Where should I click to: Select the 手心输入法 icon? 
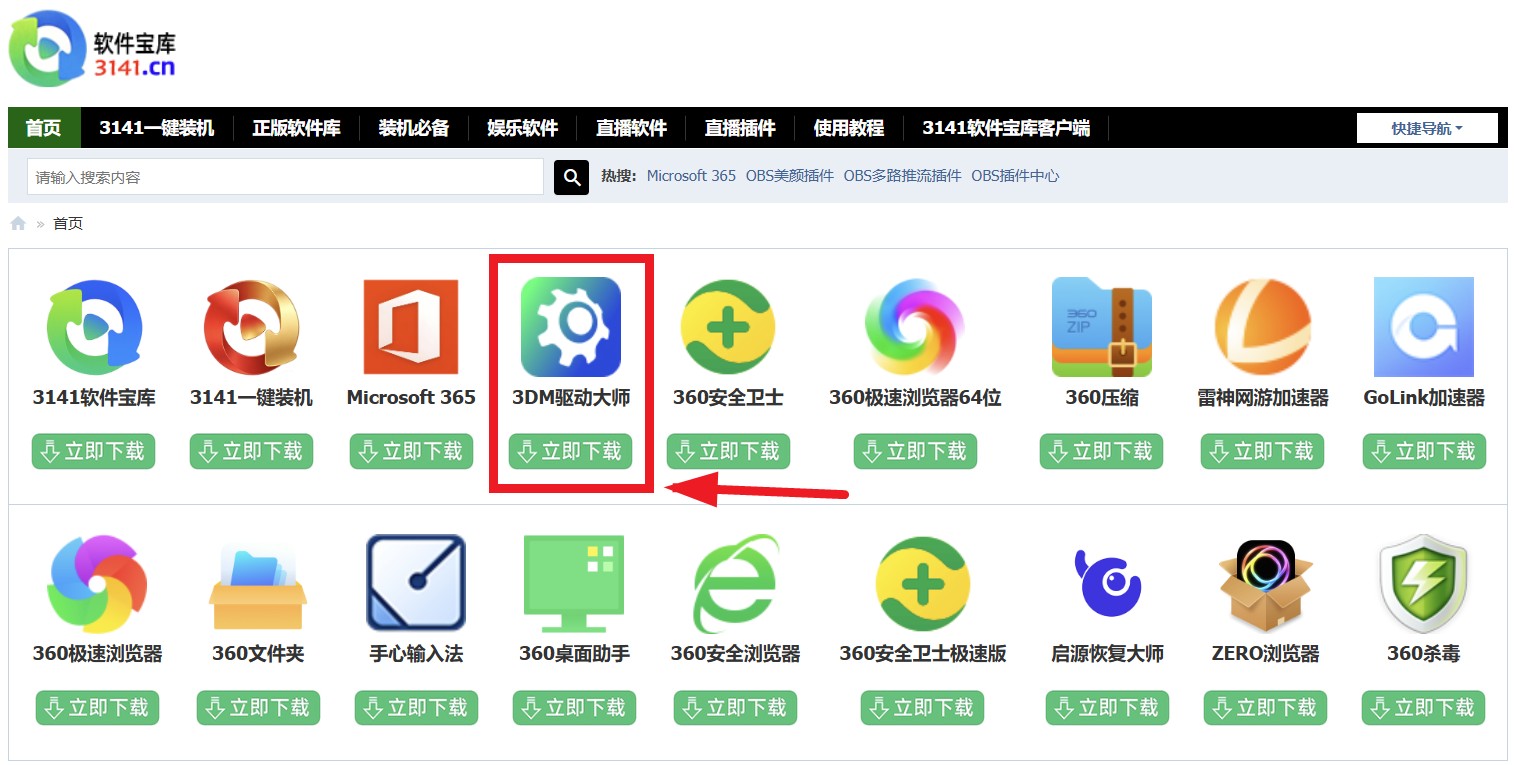pos(416,584)
